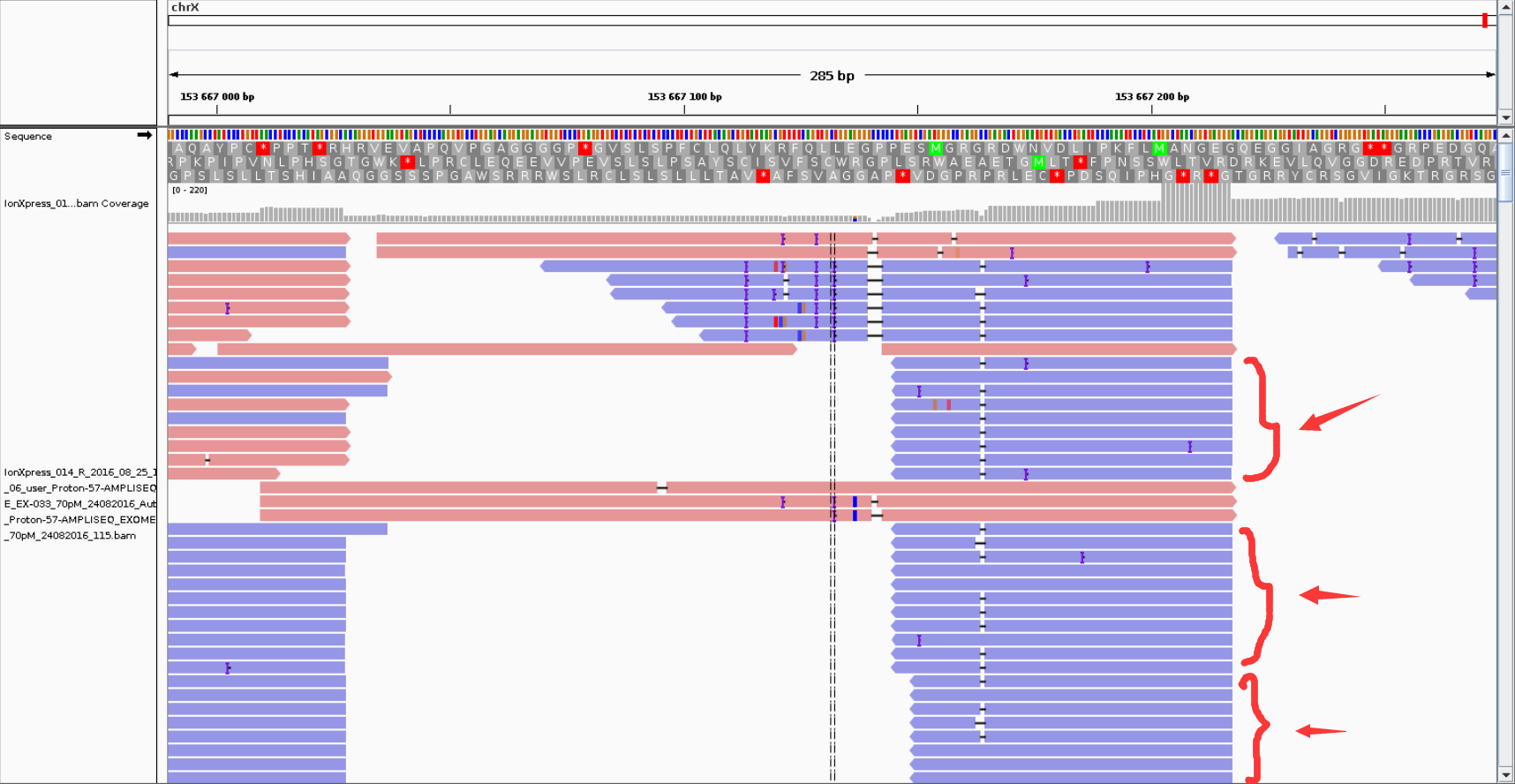Click up arrow of the ruler panel scrollbar

(x=1506, y=7)
